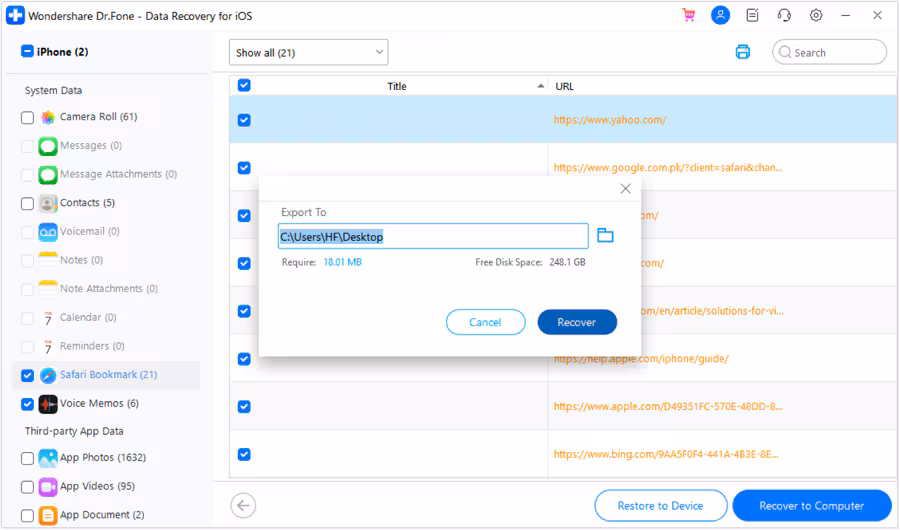Click the URL column header
Screen dimensions: 900x530
click(564, 86)
